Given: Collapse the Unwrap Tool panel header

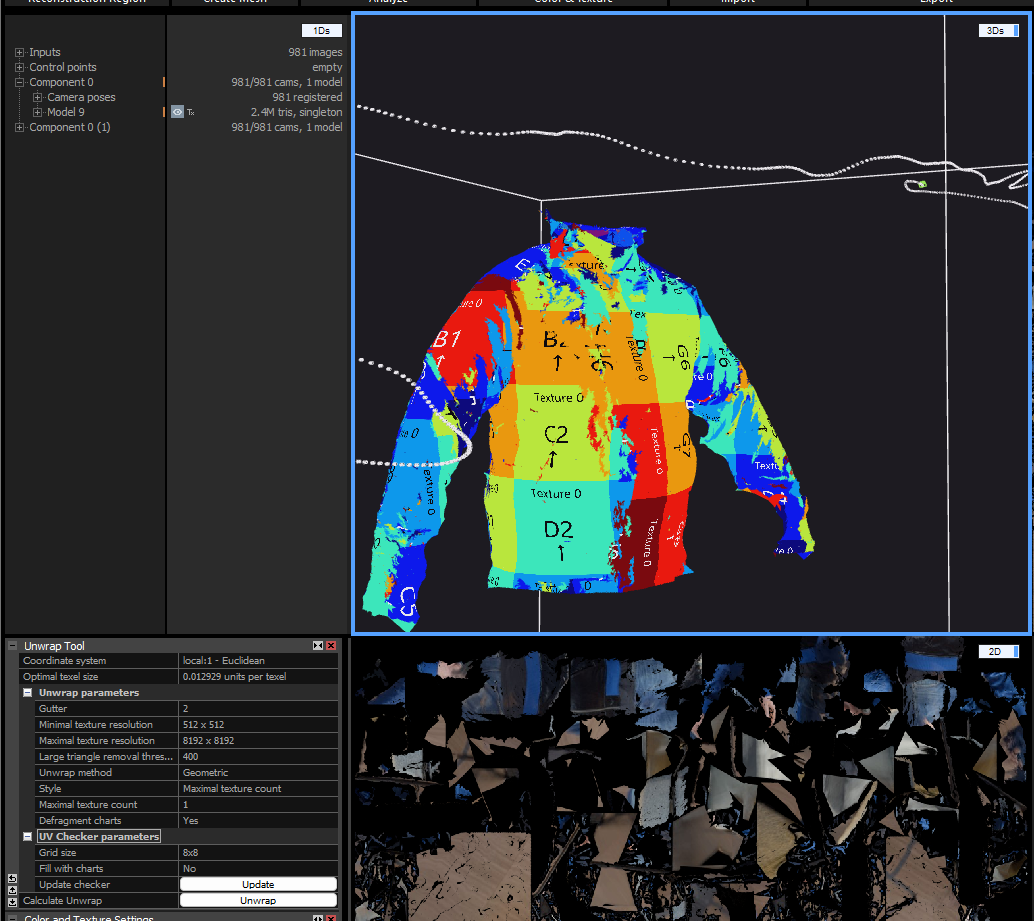Looking at the screenshot, I should 13,646.
